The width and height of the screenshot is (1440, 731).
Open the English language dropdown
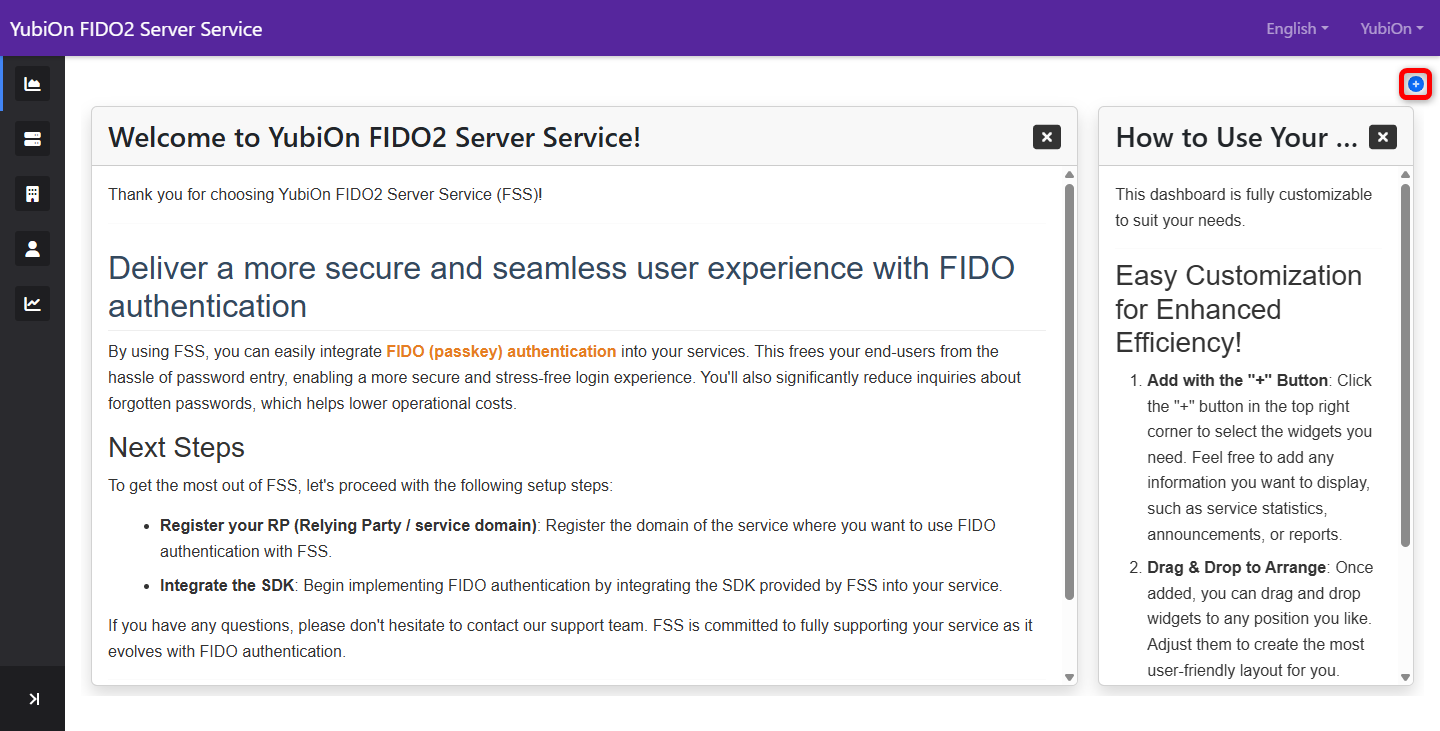point(1297,28)
